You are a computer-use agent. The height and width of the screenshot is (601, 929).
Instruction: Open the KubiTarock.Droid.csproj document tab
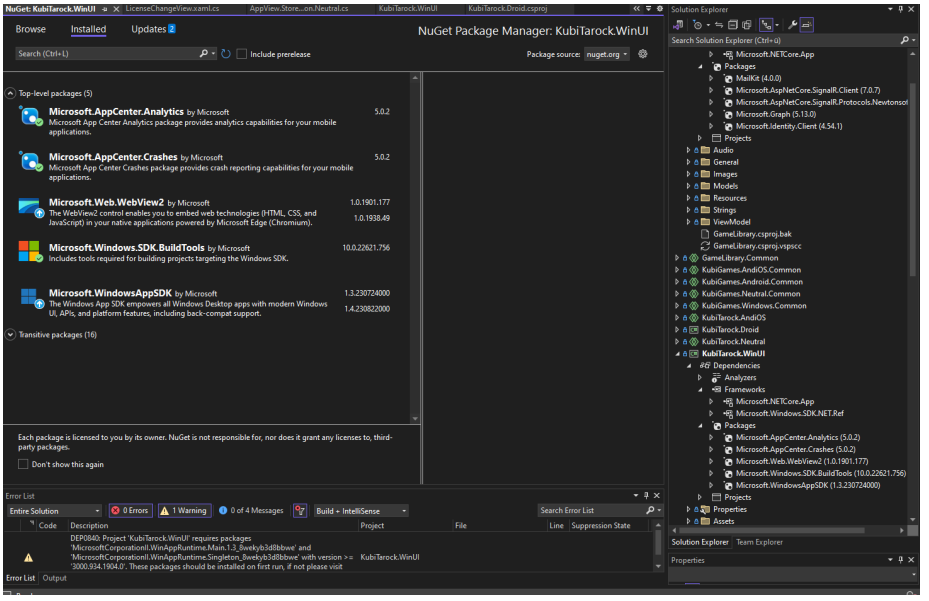coord(507,8)
